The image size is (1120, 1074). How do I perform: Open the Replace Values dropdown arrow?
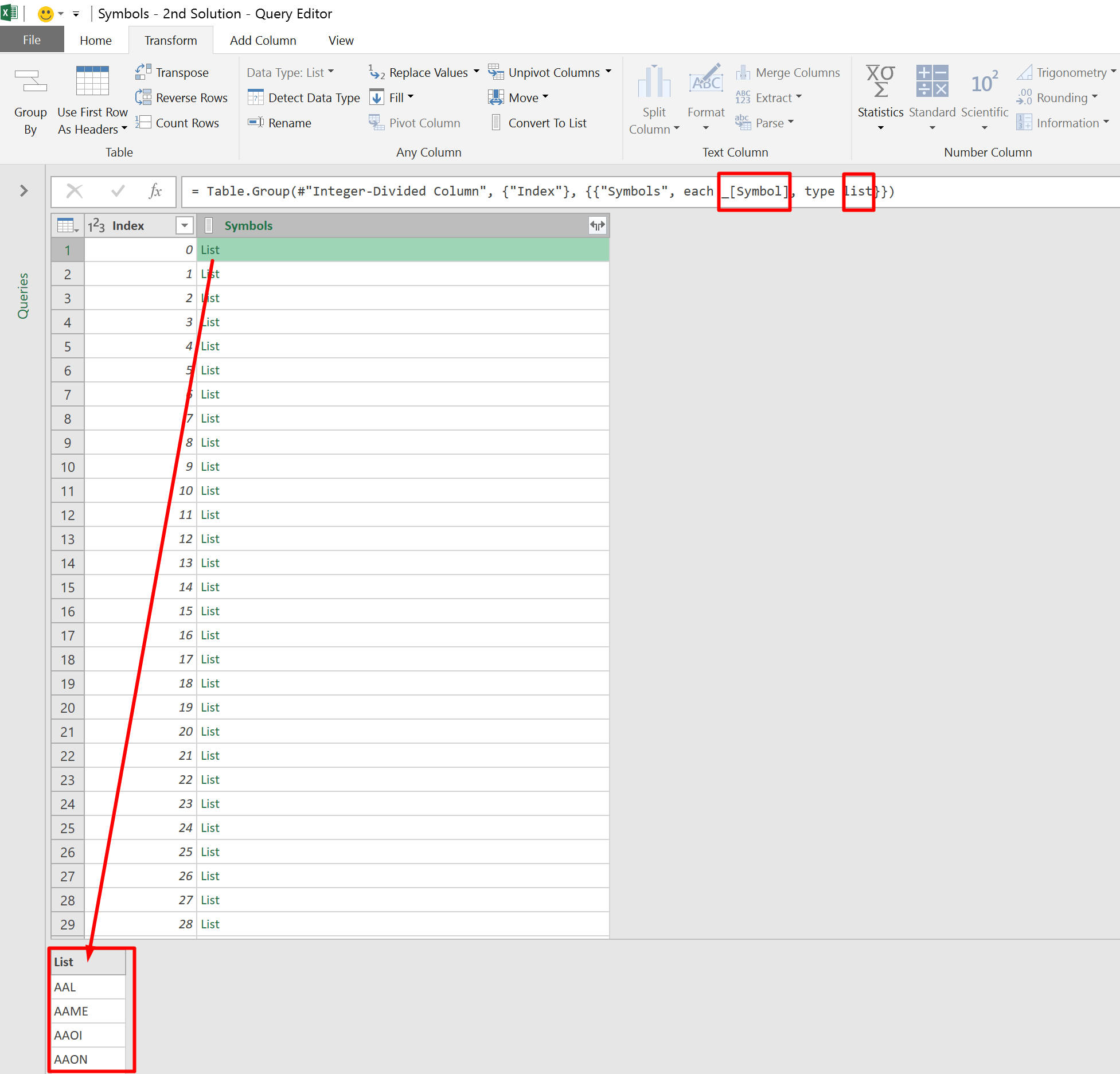coord(476,72)
